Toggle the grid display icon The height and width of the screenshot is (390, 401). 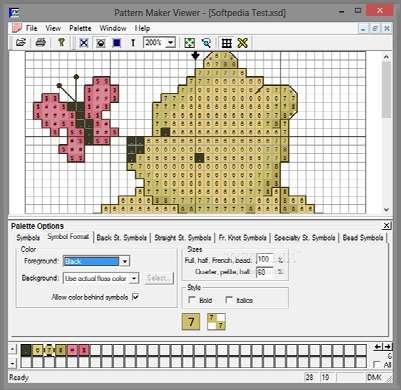point(227,43)
